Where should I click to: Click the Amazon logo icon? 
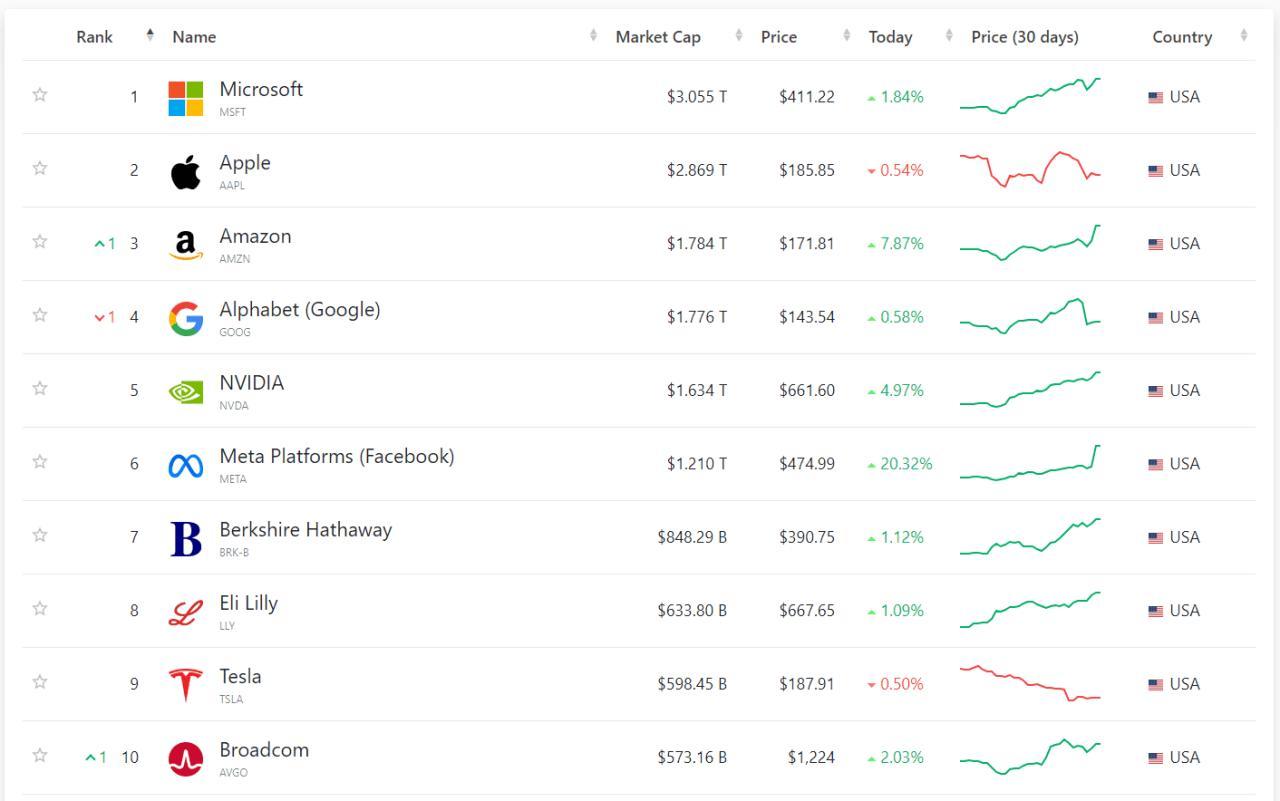(x=186, y=245)
